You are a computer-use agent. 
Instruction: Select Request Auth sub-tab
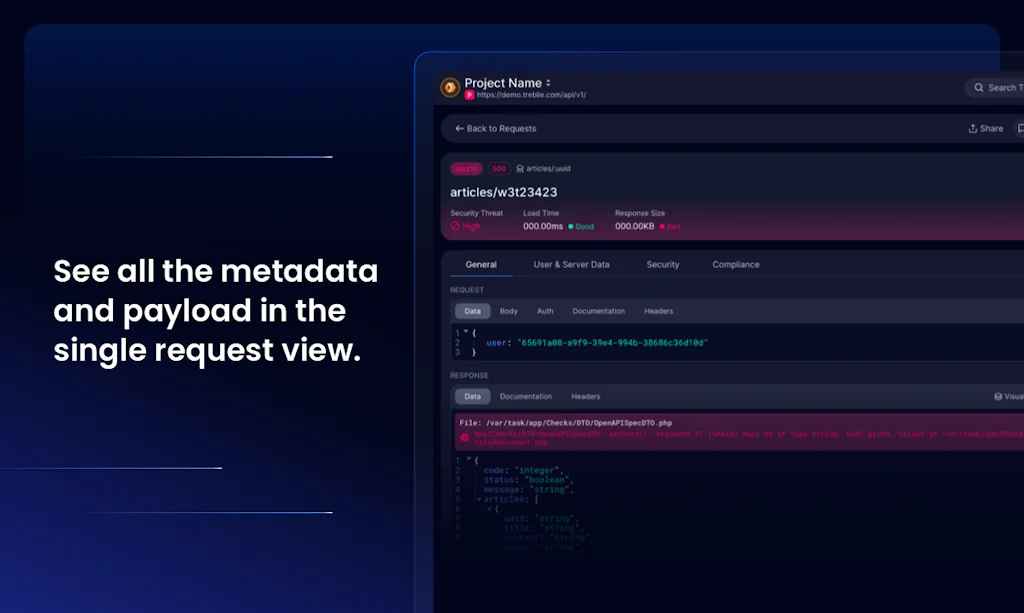coord(545,311)
